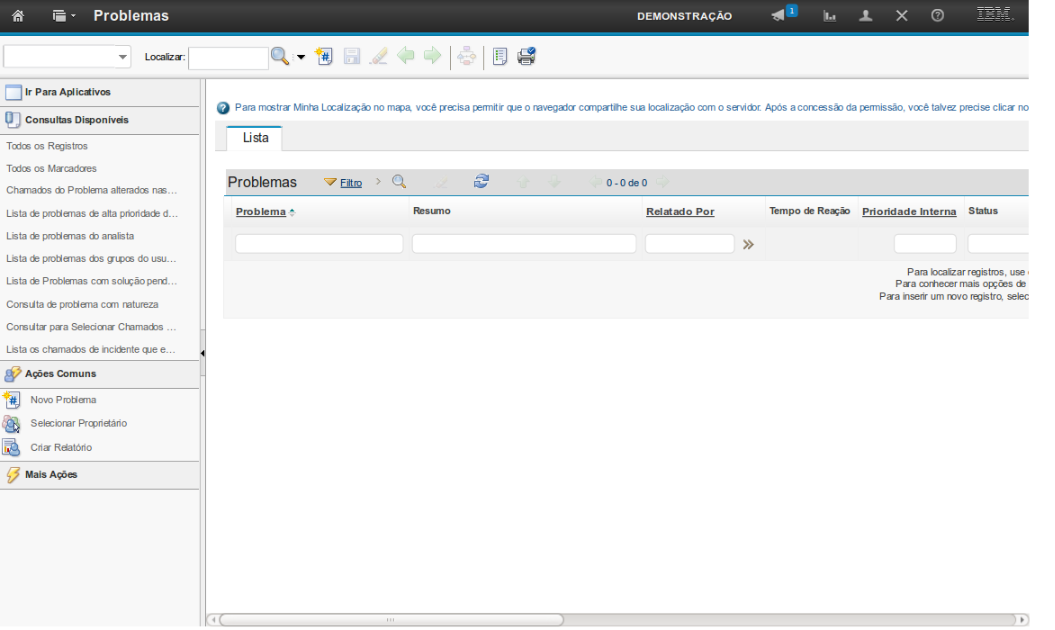
Task: Open the Go To applications menu dropdown
Action: point(64,16)
